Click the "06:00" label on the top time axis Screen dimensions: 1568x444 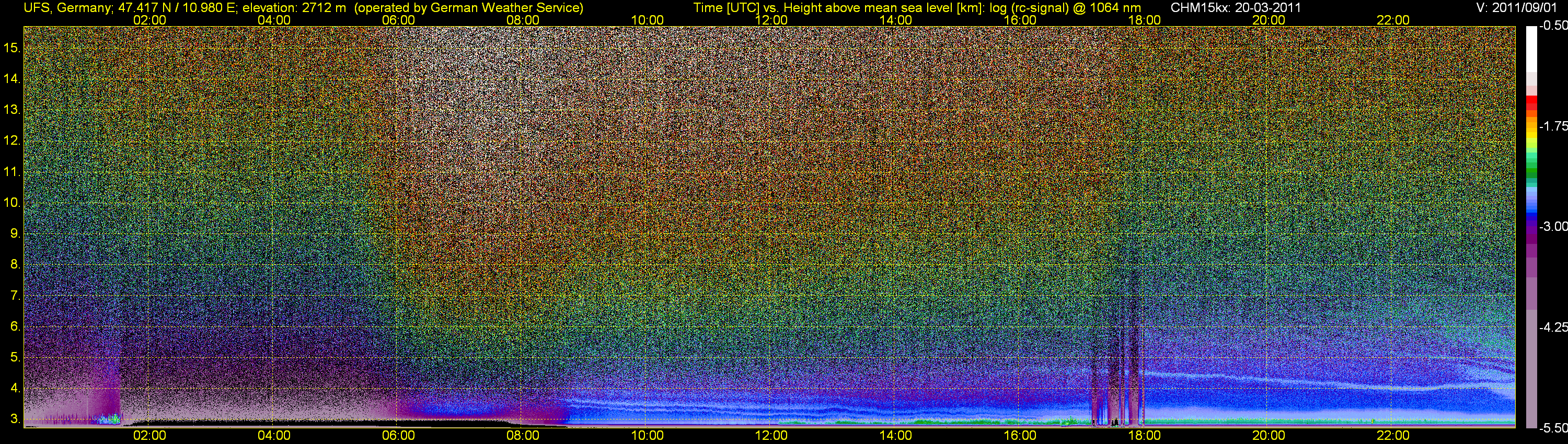[398, 20]
